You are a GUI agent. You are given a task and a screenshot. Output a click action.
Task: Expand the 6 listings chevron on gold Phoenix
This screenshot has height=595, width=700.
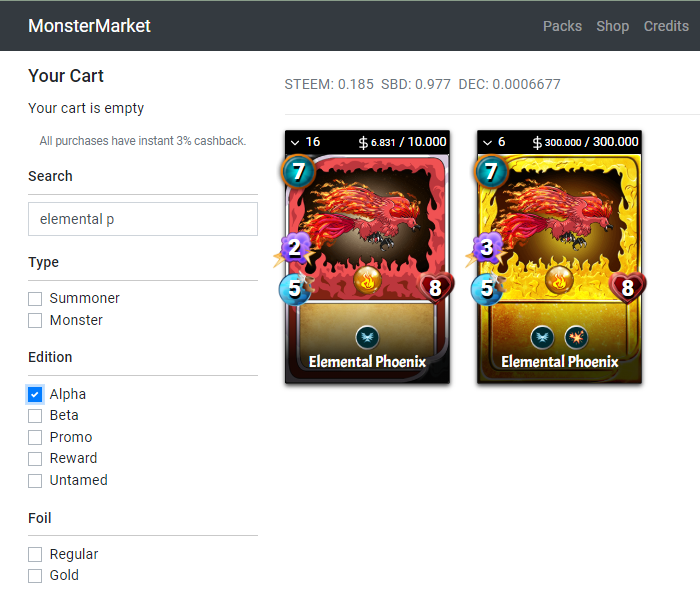click(487, 142)
